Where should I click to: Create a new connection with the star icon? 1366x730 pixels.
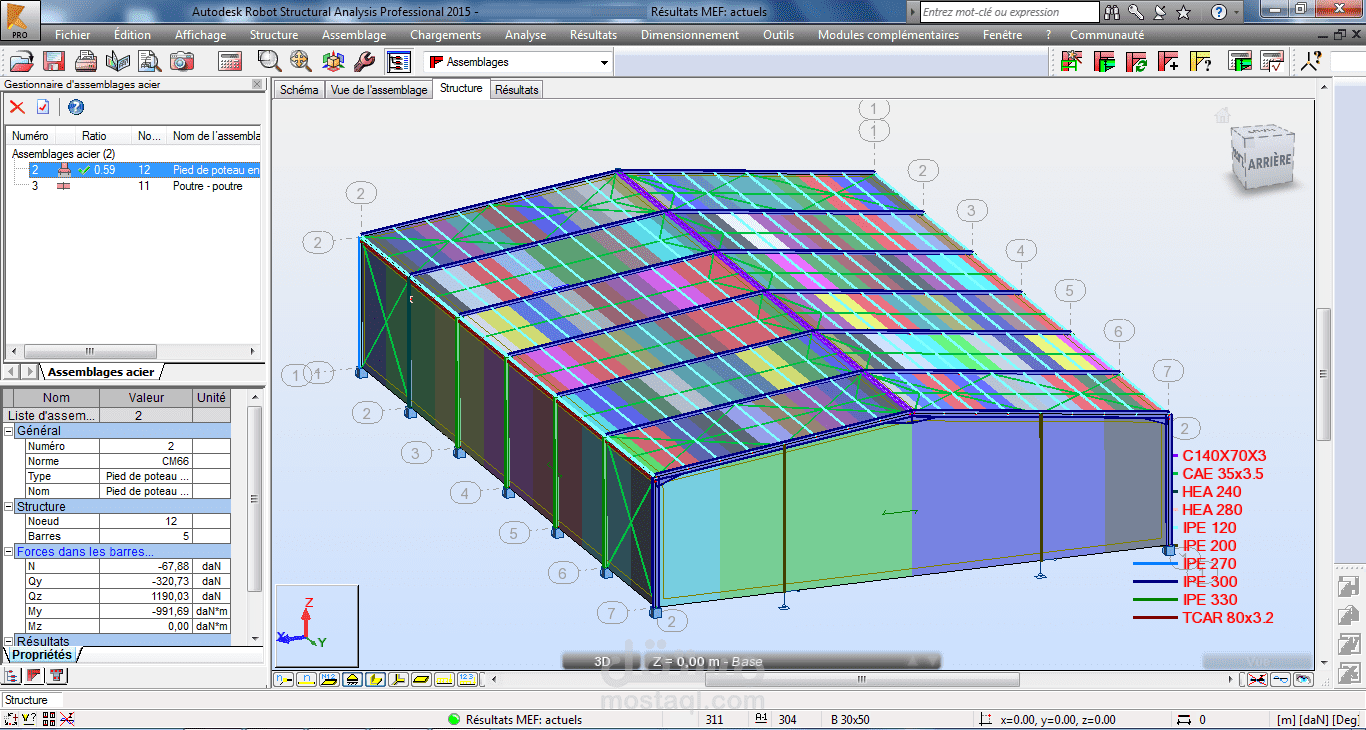(x=1072, y=62)
